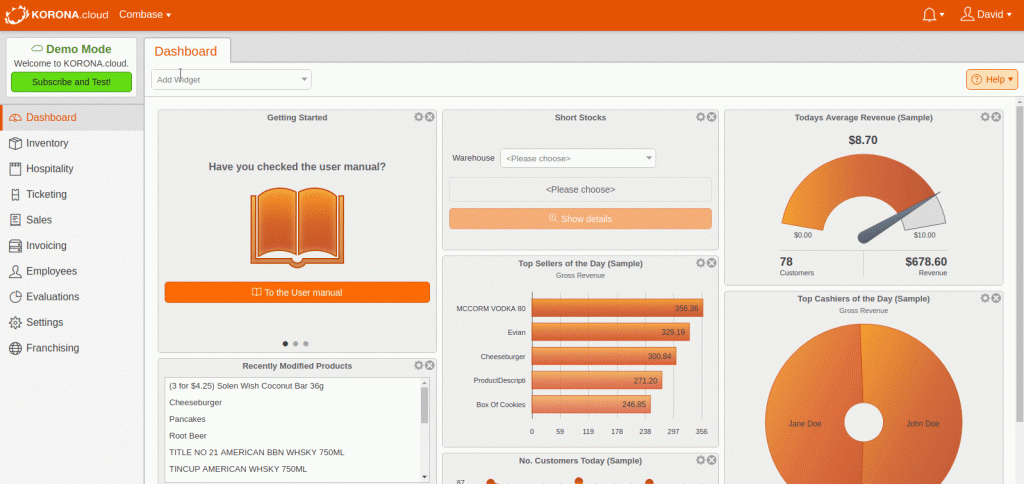1024x484 pixels.
Task: Click the Ticketing sidebar icon
Action: tap(15, 194)
